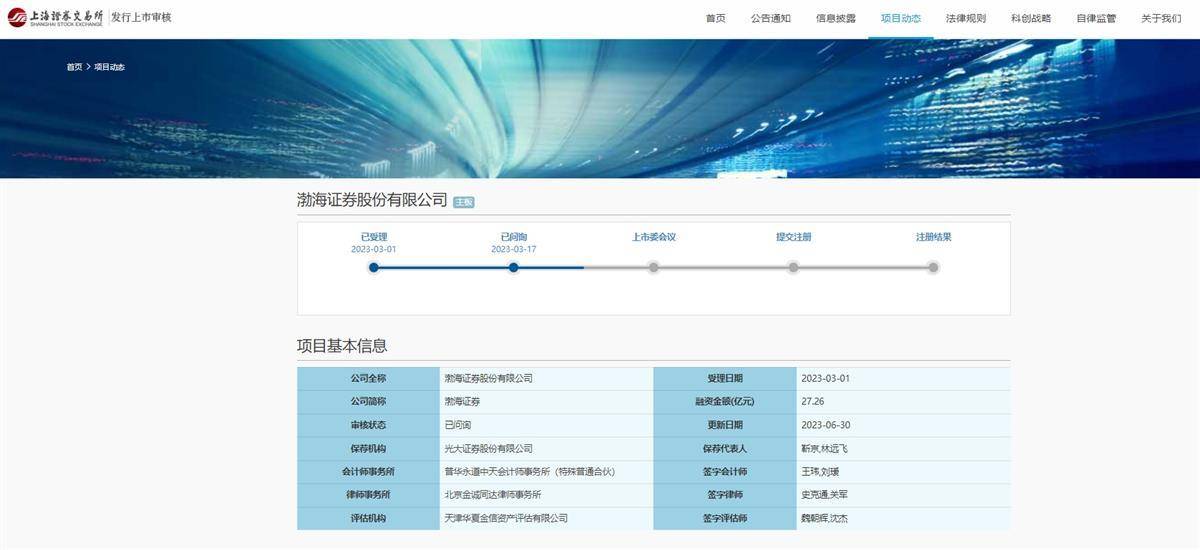This screenshot has height=550, width=1200.
Task: Click the 保荐机构 label cell
Action: tap(368, 449)
